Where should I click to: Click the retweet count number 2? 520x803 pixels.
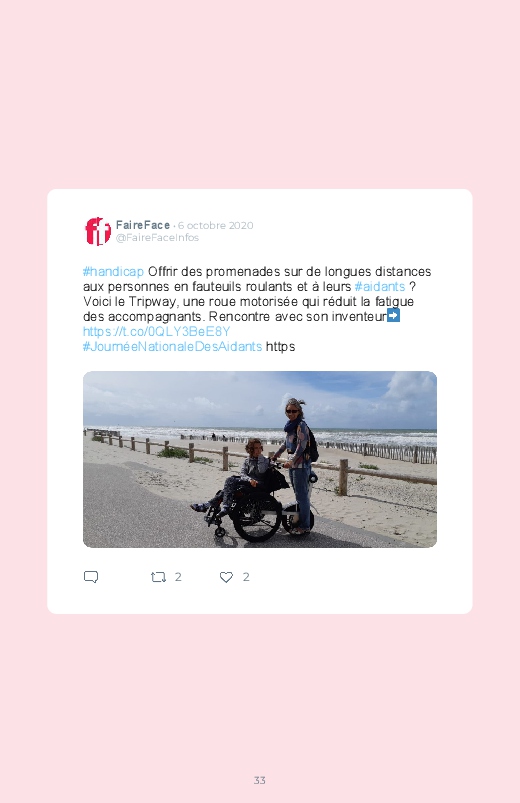coord(178,577)
